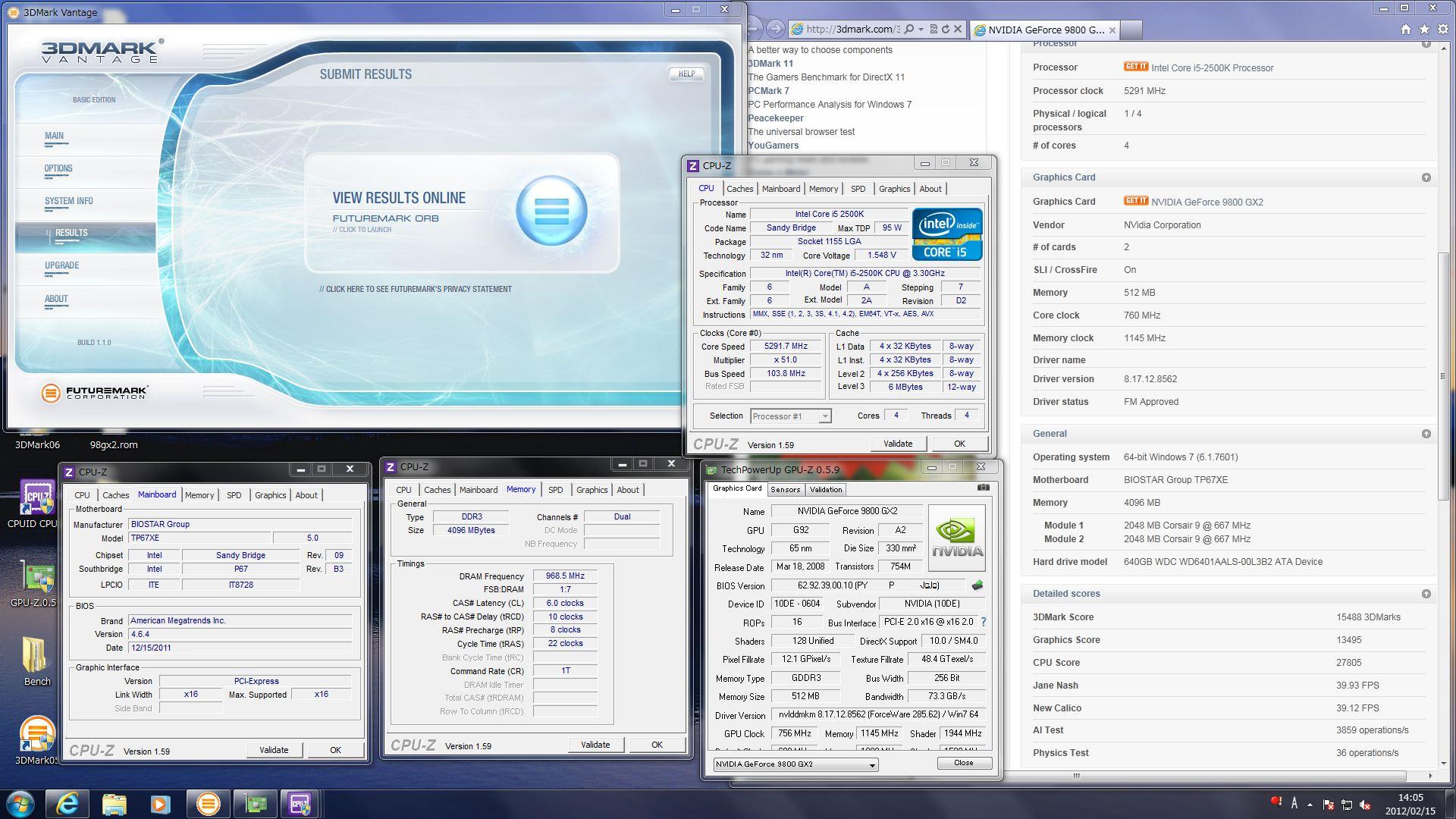The image size is (1456, 819).
Task: Click the GPU-Z BIOS save chip icon
Action: (x=977, y=585)
